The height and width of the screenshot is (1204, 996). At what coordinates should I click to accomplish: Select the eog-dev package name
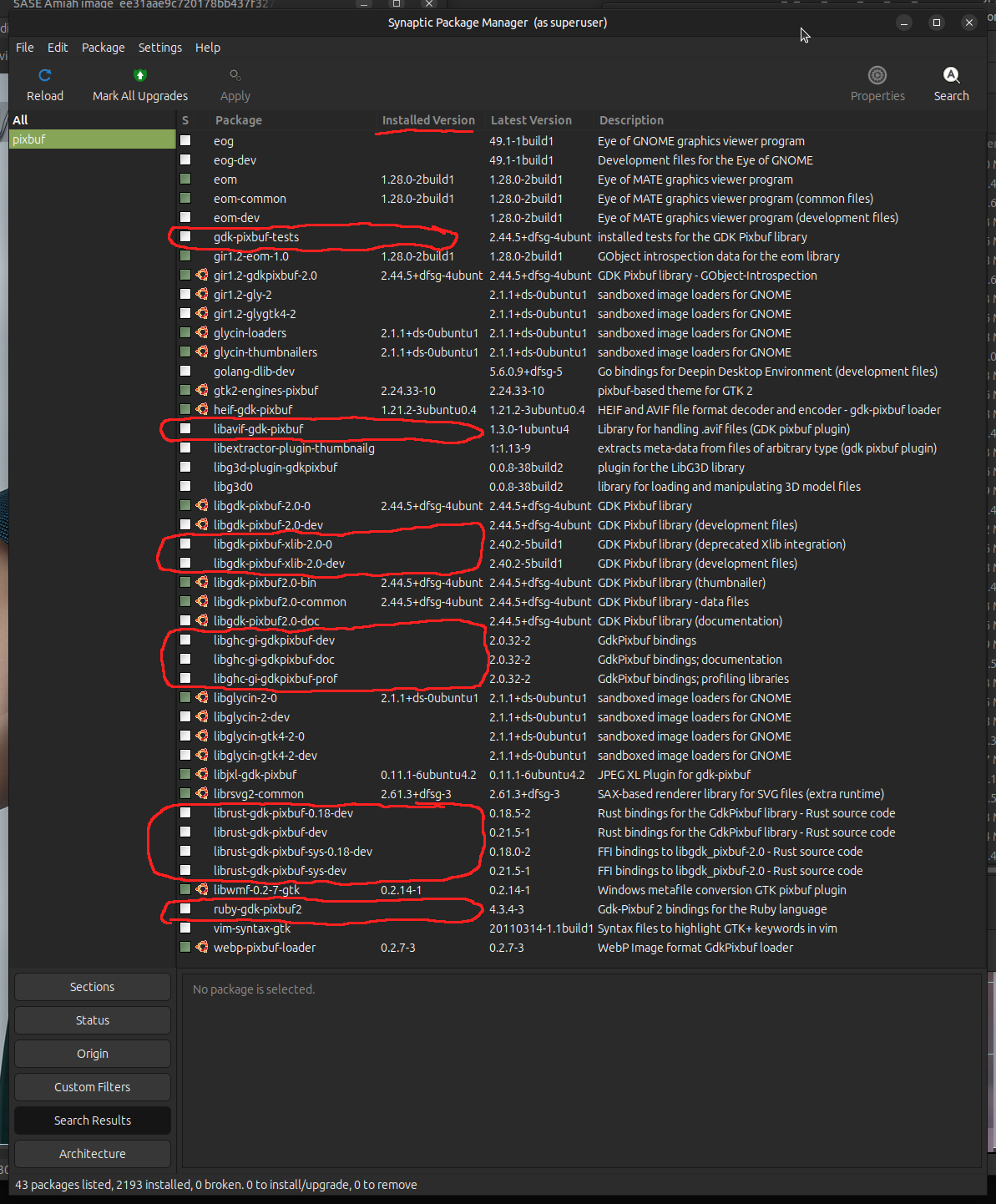click(235, 159)
